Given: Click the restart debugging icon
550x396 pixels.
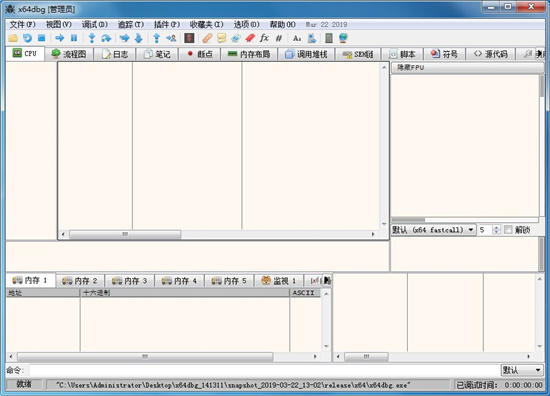Looking at the screenshot, I should tap(27, 38).
